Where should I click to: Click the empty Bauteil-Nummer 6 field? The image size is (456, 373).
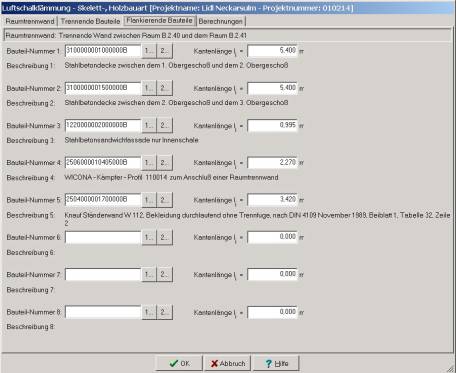point(103,237)
